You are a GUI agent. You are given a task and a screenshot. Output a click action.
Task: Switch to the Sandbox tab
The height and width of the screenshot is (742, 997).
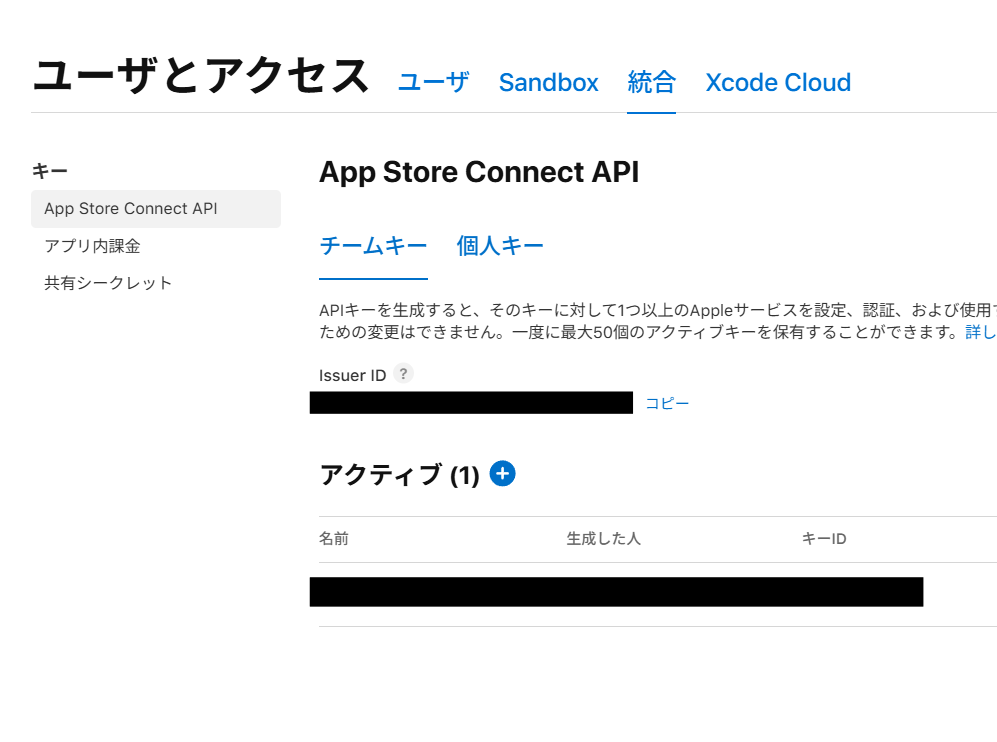(549, 83)
